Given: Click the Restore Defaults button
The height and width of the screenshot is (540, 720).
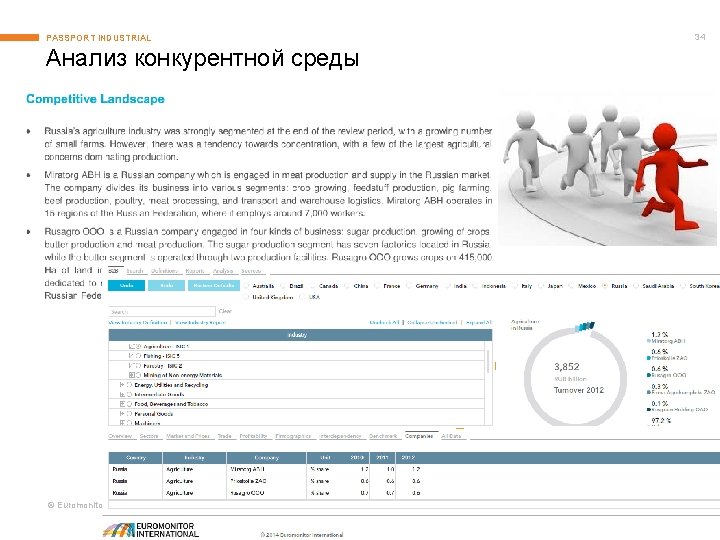Looking at the screenshot, I should [214, 286].
